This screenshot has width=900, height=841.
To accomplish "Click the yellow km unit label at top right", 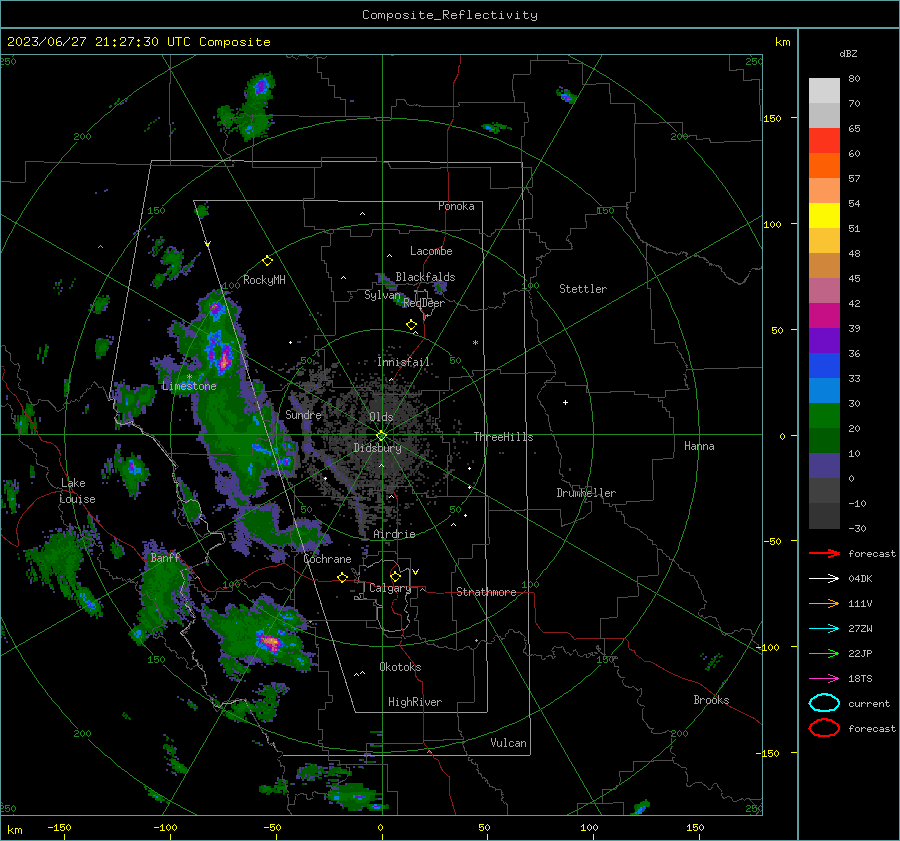I will 782,42.
